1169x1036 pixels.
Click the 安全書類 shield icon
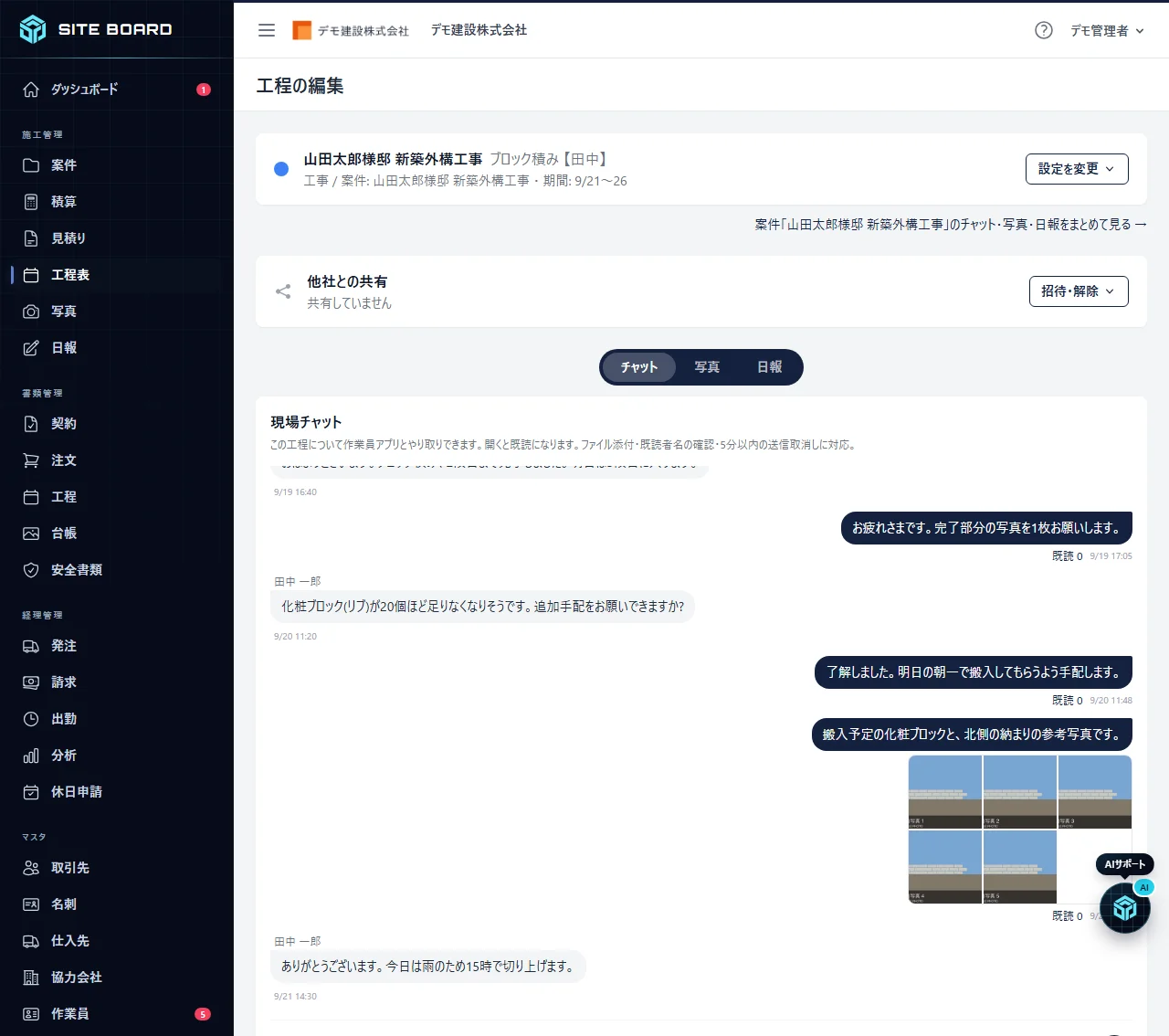[x=31, y=570]
